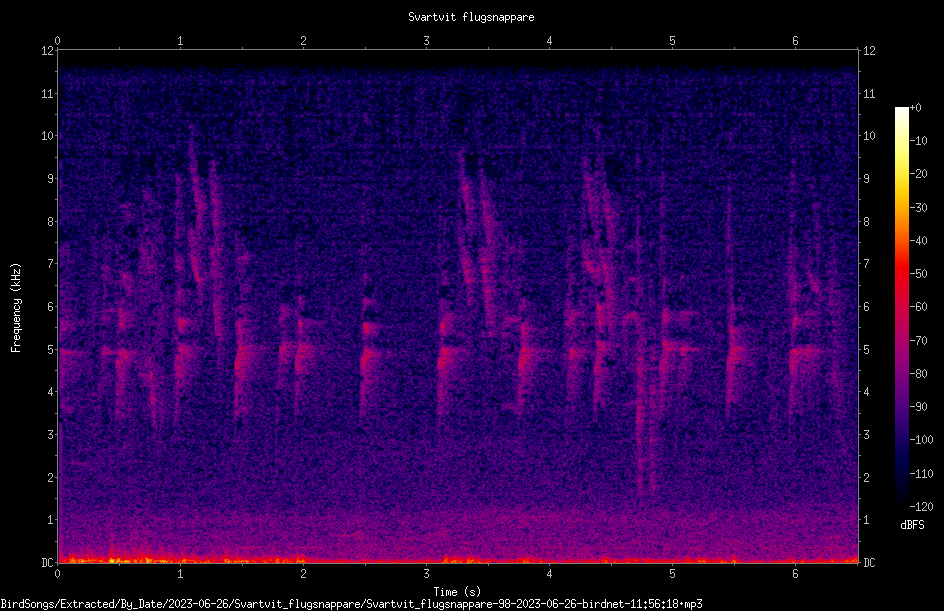Select the "-110" value on the dBFS scale
This screenshot has width=944, height=611.
(922, 474)
